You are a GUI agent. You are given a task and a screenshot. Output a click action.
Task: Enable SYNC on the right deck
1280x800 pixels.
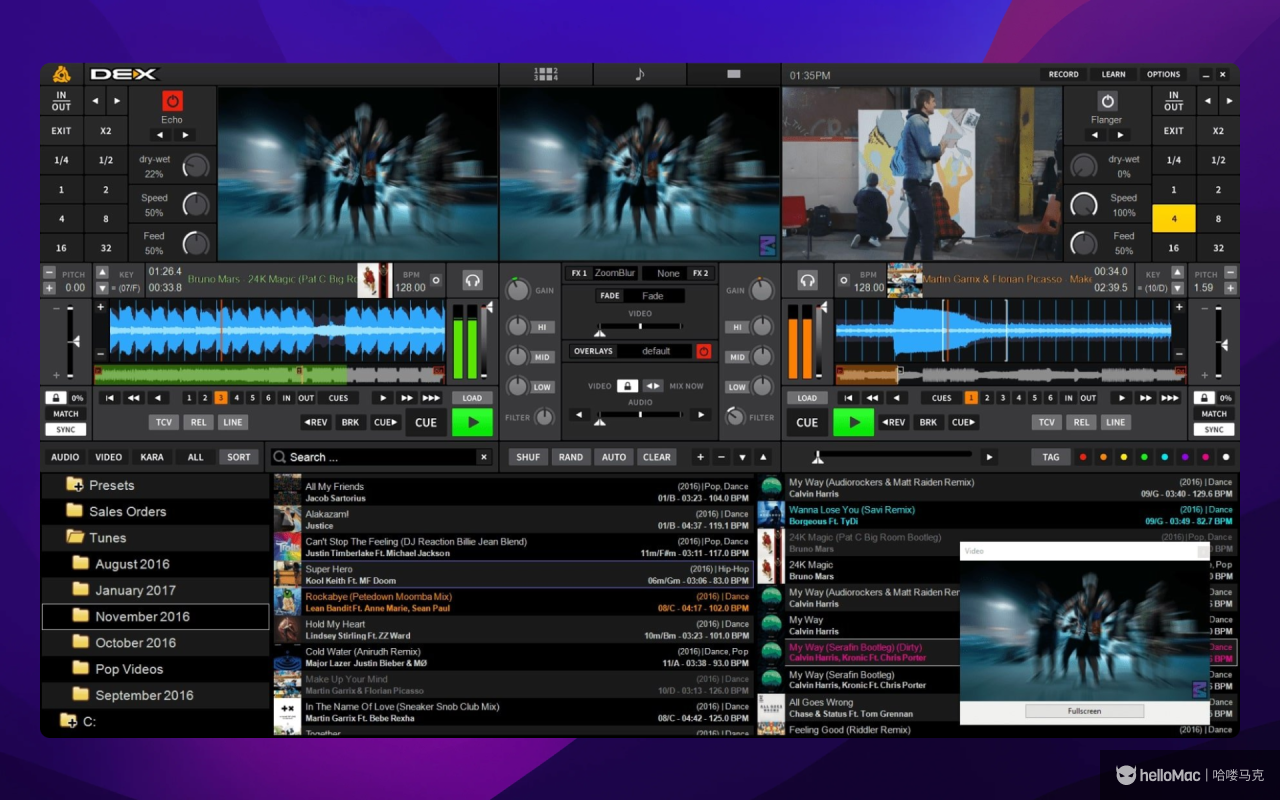pos(1214,429)
